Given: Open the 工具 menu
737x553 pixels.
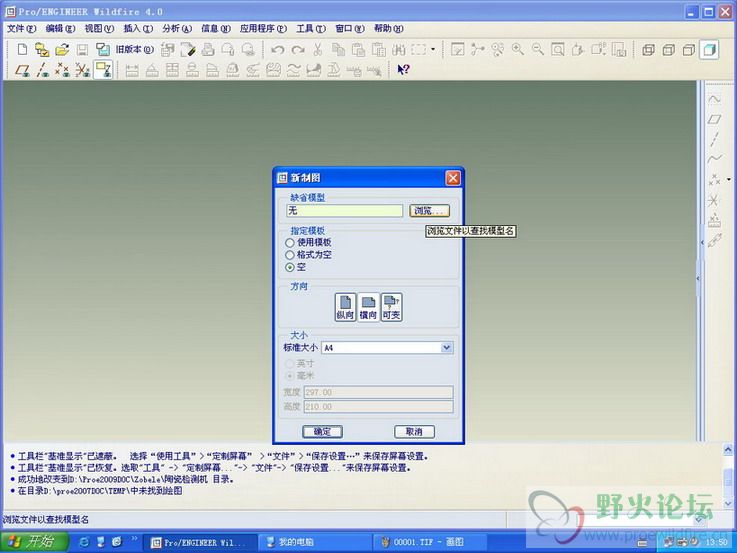Looking at the screenshot, I should (x=311, y=29).
